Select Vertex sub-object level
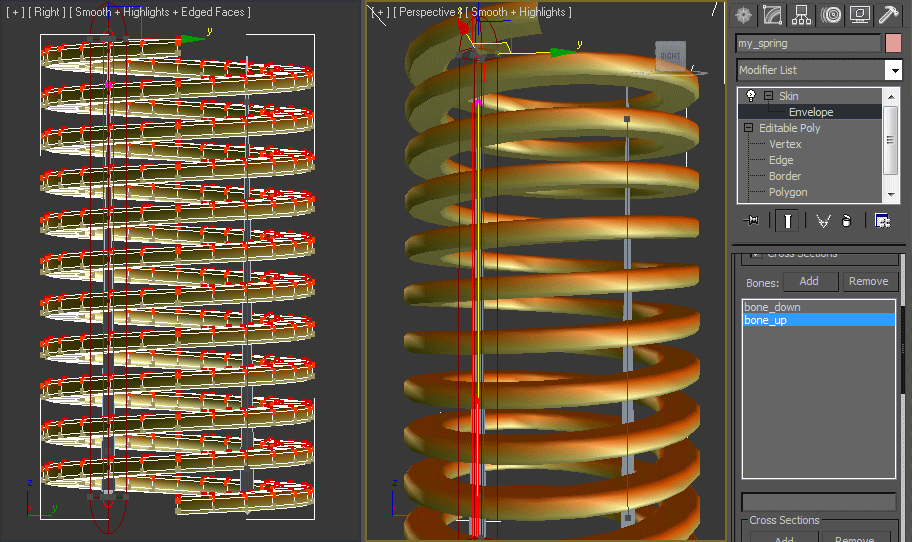Image resolution: width=912 pixels, height=542 pixels. point(785,144)
